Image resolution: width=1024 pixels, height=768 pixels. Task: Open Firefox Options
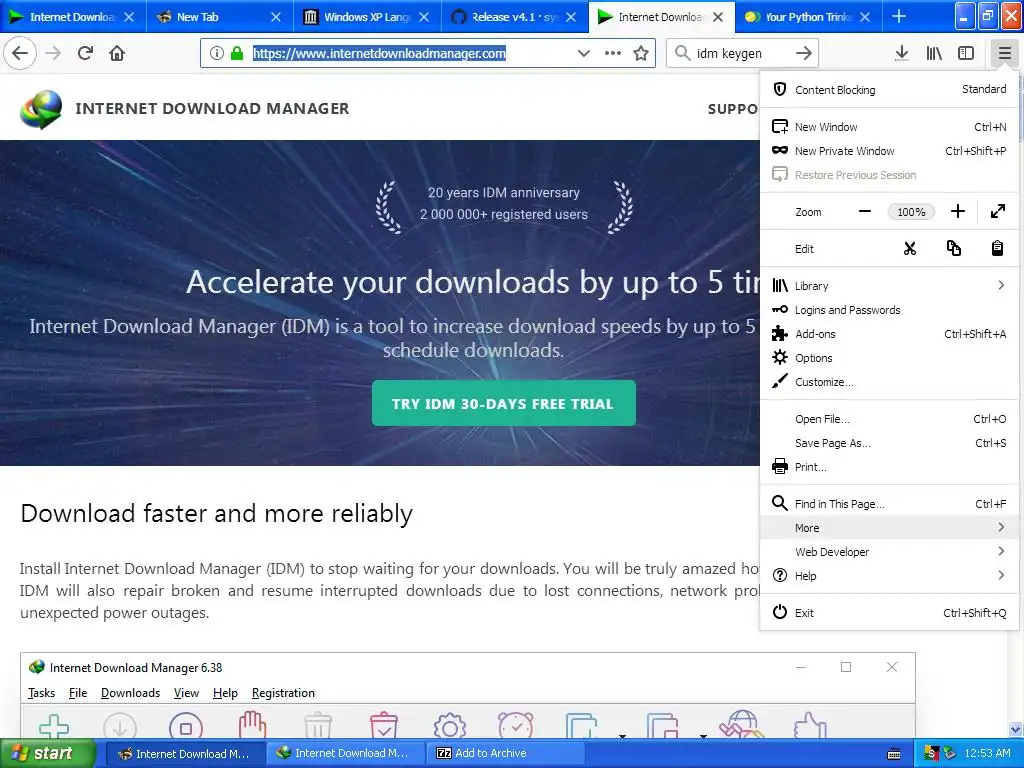coord(889,358)
